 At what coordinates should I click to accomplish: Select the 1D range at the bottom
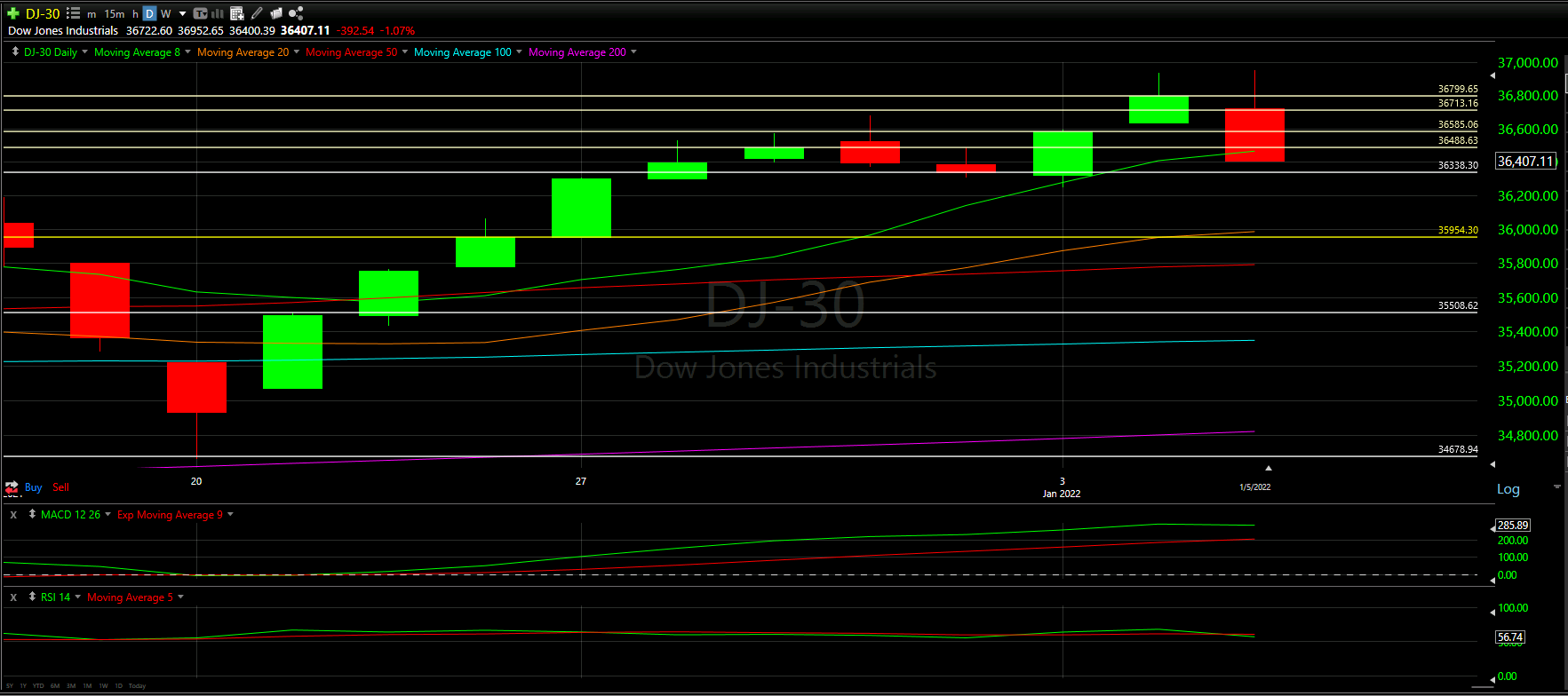click(118, 686)
